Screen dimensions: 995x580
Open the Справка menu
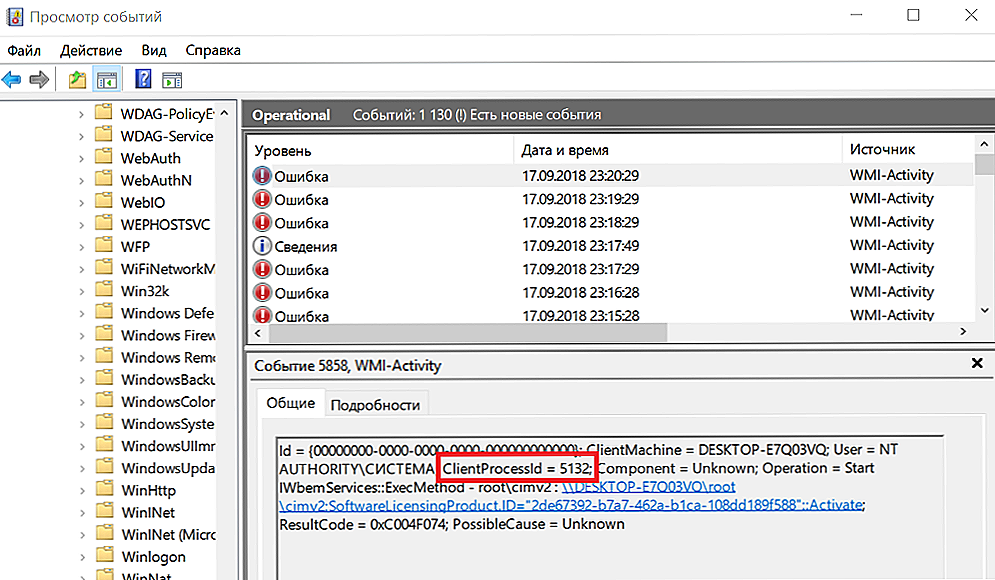[213, 50]
